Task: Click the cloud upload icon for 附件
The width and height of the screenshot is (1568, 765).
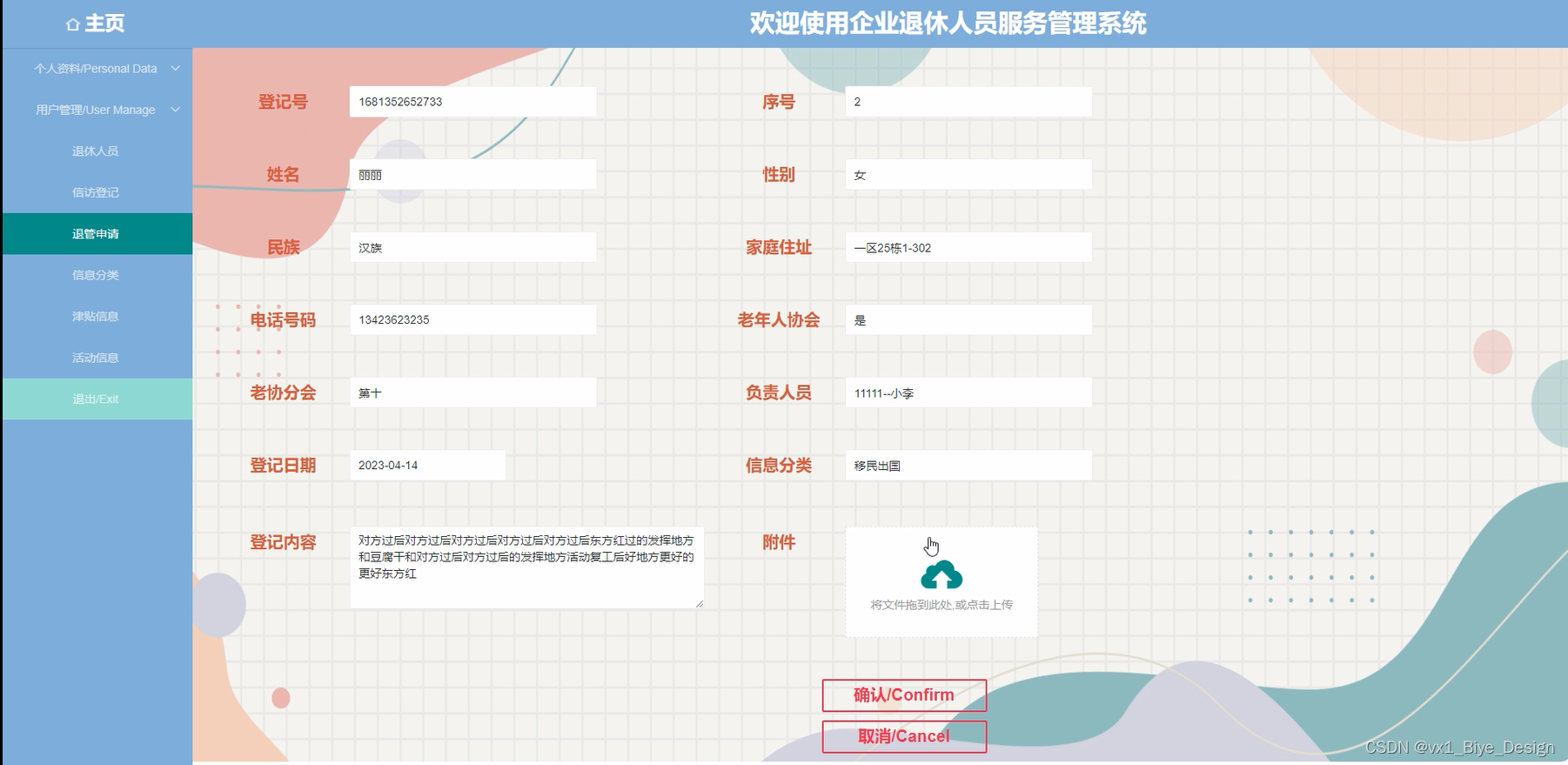Action: (x=941, y=575)
